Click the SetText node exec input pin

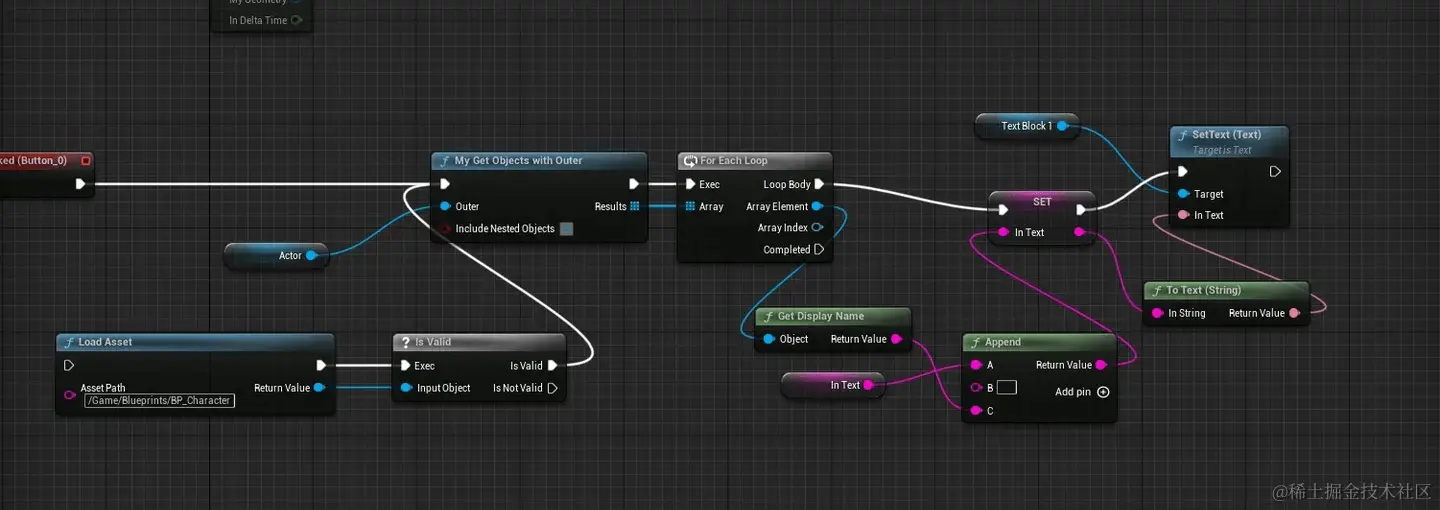[x=1184, y=172]
